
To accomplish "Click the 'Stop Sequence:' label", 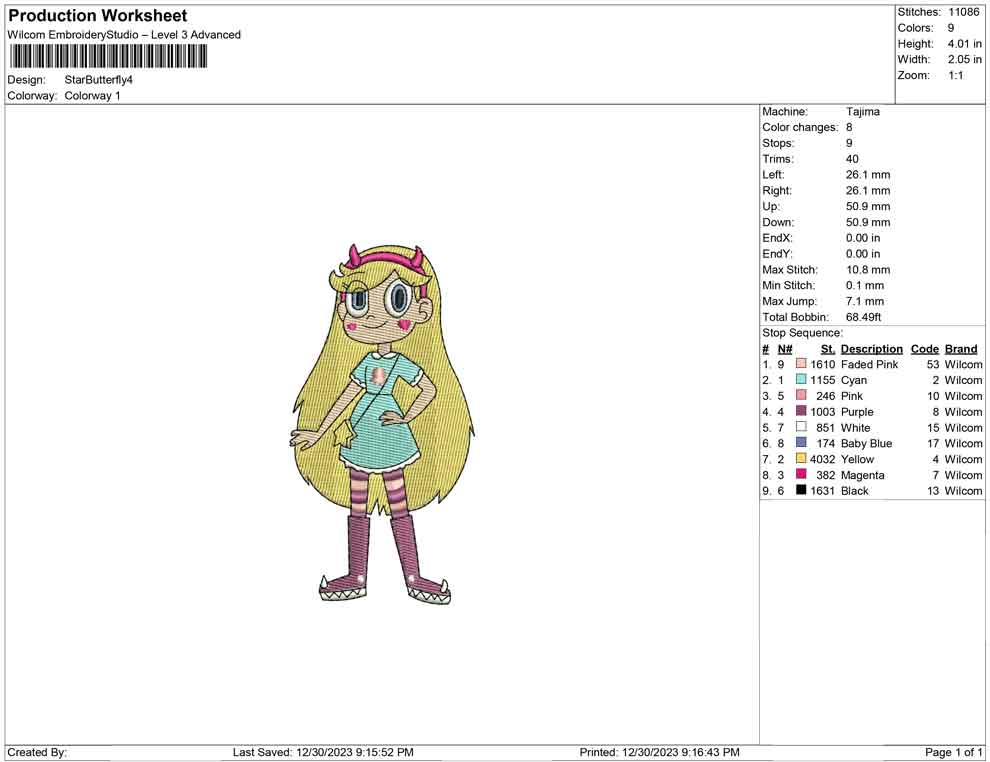I will pos(802,333).
